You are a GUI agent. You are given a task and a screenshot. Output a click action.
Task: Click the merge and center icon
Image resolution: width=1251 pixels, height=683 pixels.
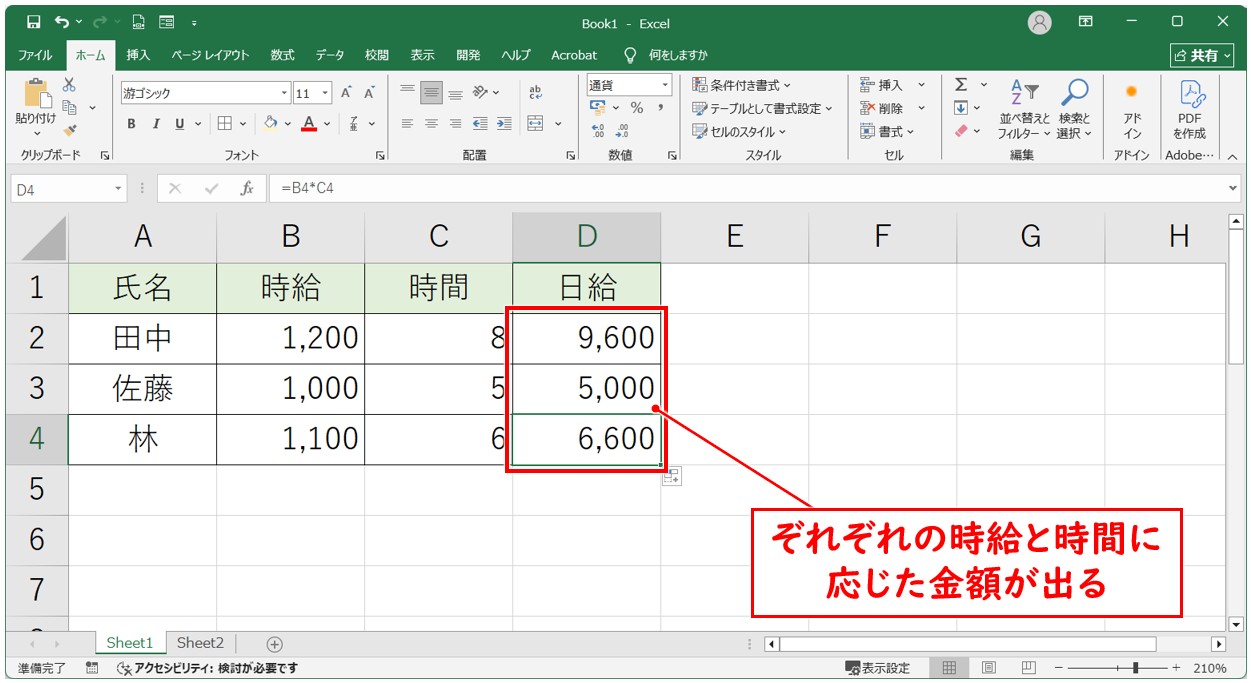536,124
